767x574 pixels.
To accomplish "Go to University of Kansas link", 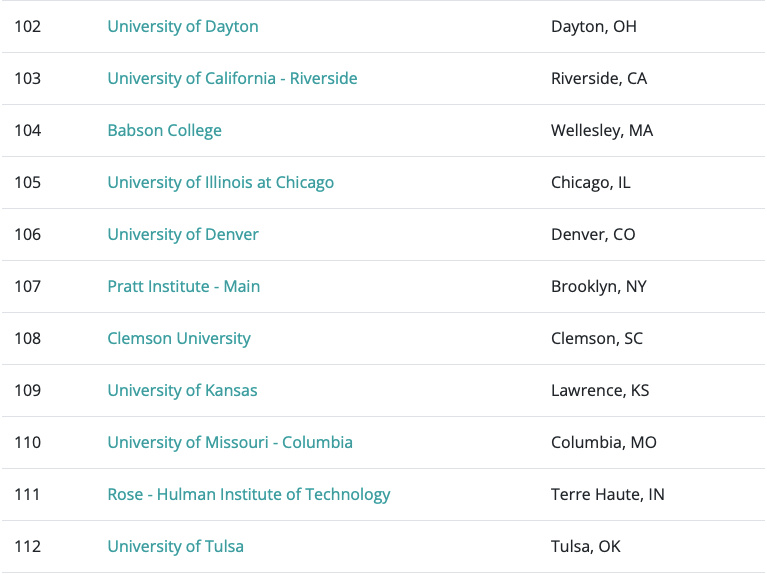I will [182, 391].
